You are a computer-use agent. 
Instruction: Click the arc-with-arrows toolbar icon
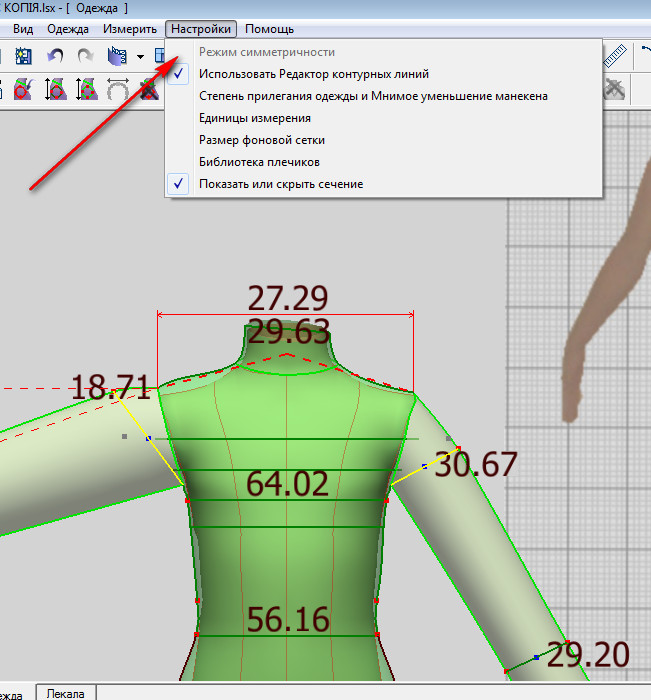118,90
